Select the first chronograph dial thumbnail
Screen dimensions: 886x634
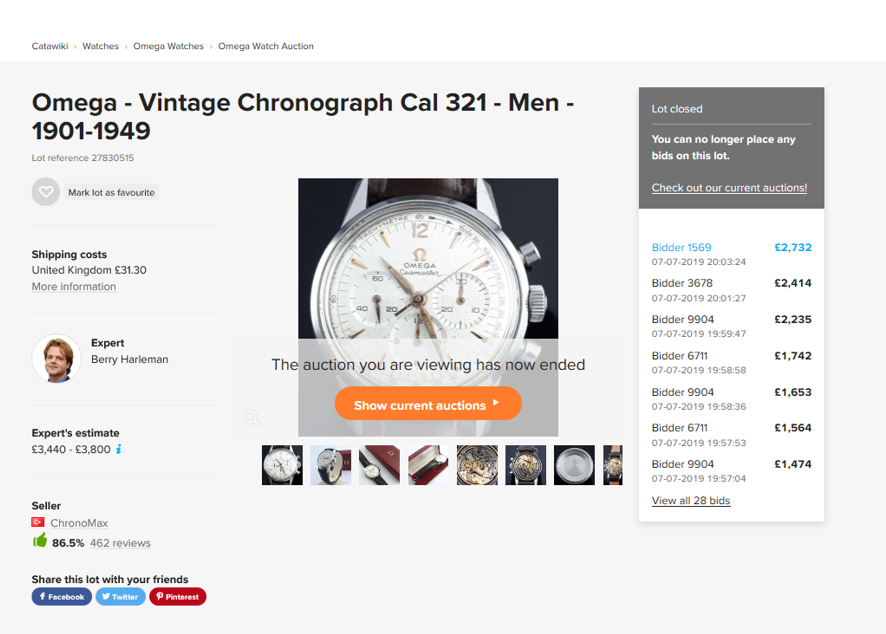(x=282, y=464)
